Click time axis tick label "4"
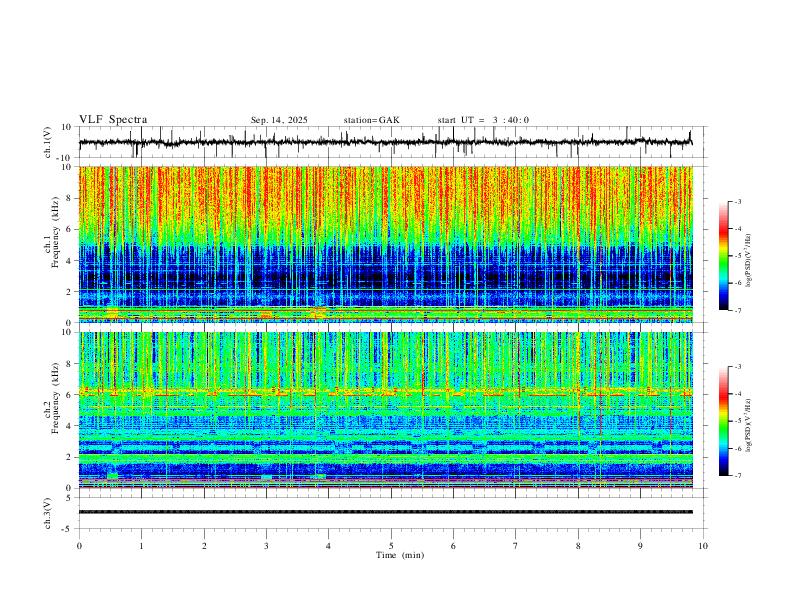Viewport: 792px width, 612px height. pos(328,546)
